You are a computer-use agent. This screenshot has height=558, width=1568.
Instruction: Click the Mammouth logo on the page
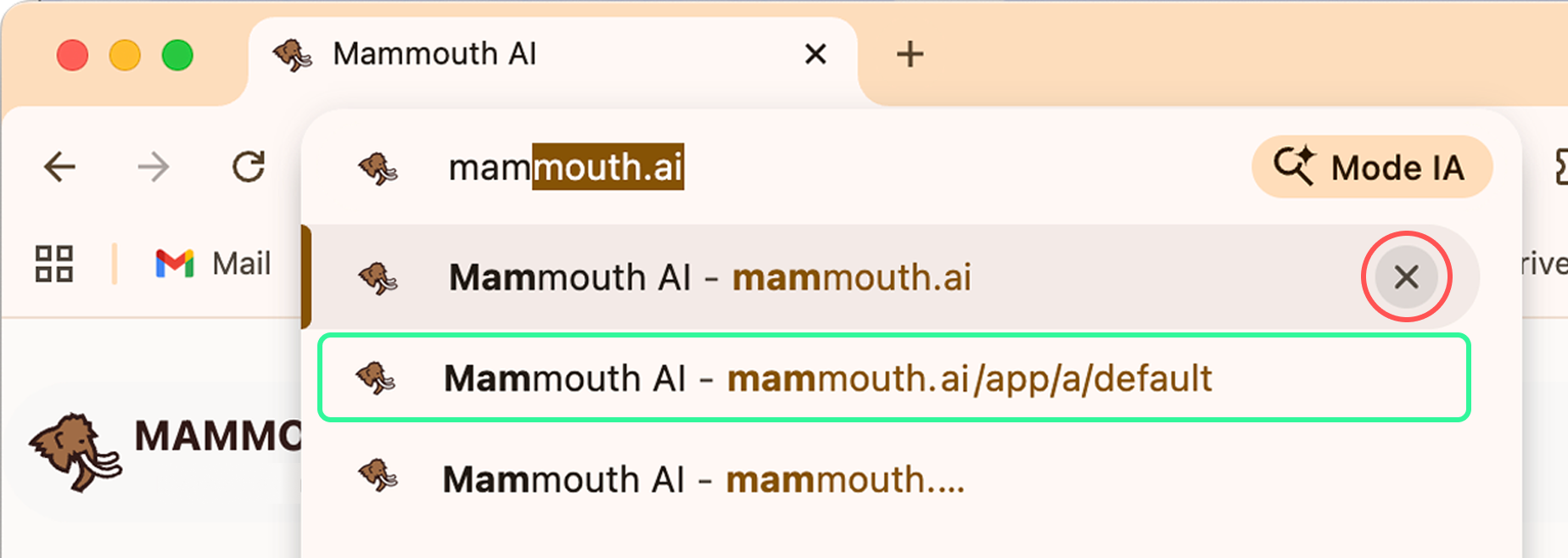[x=75, y=451]
